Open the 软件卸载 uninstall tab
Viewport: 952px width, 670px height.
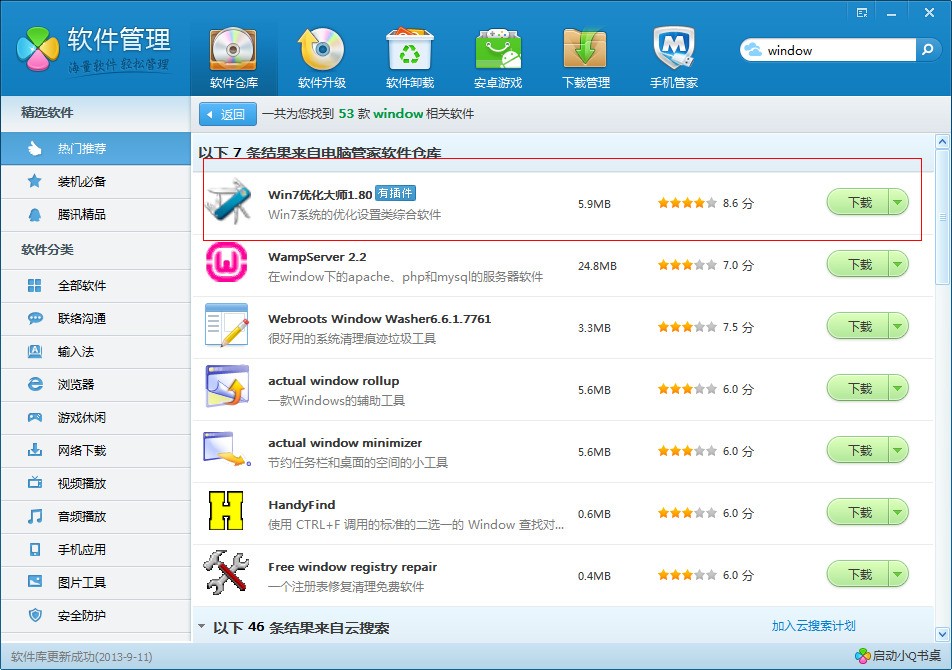pos(410,58)
